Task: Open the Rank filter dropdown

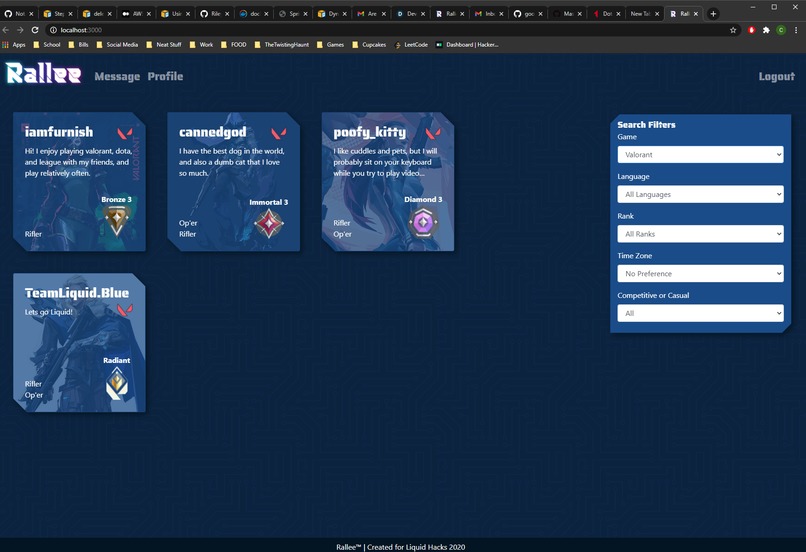Action: tap(700, 233)
